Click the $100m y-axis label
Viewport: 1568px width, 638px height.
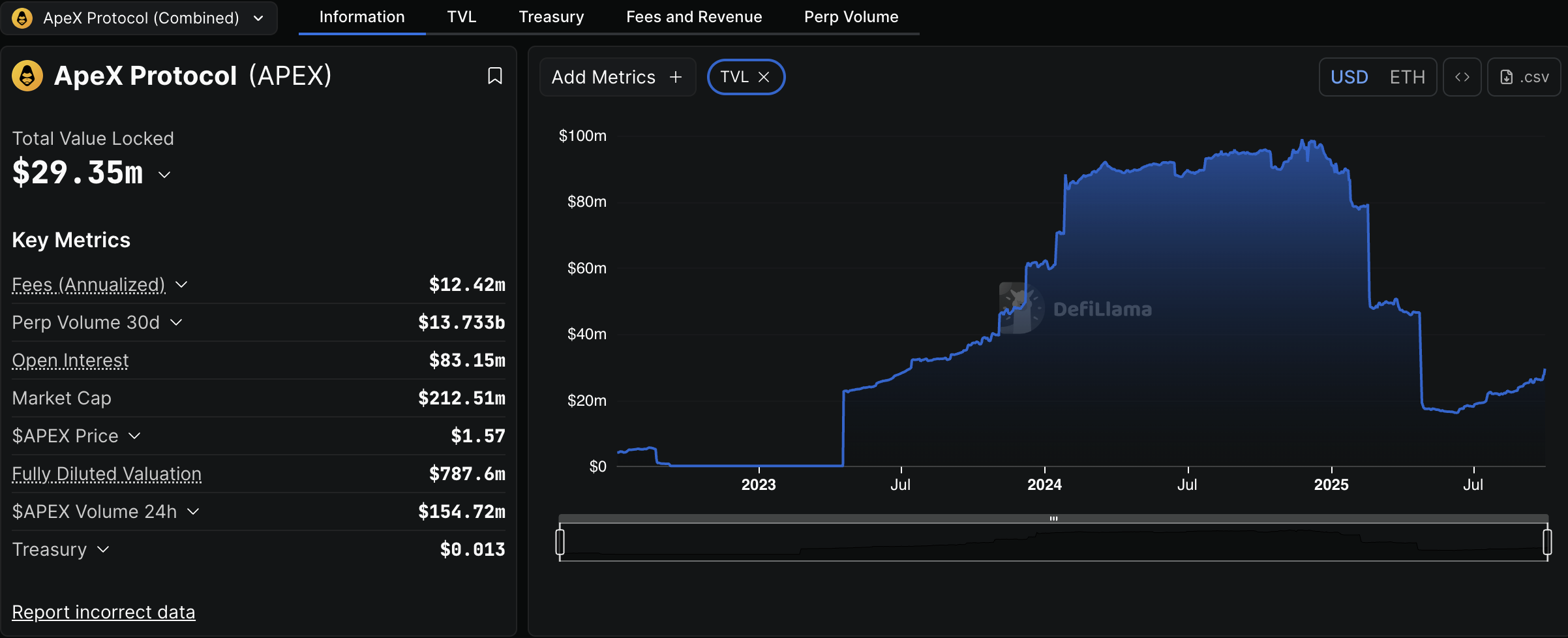(582, 136)
